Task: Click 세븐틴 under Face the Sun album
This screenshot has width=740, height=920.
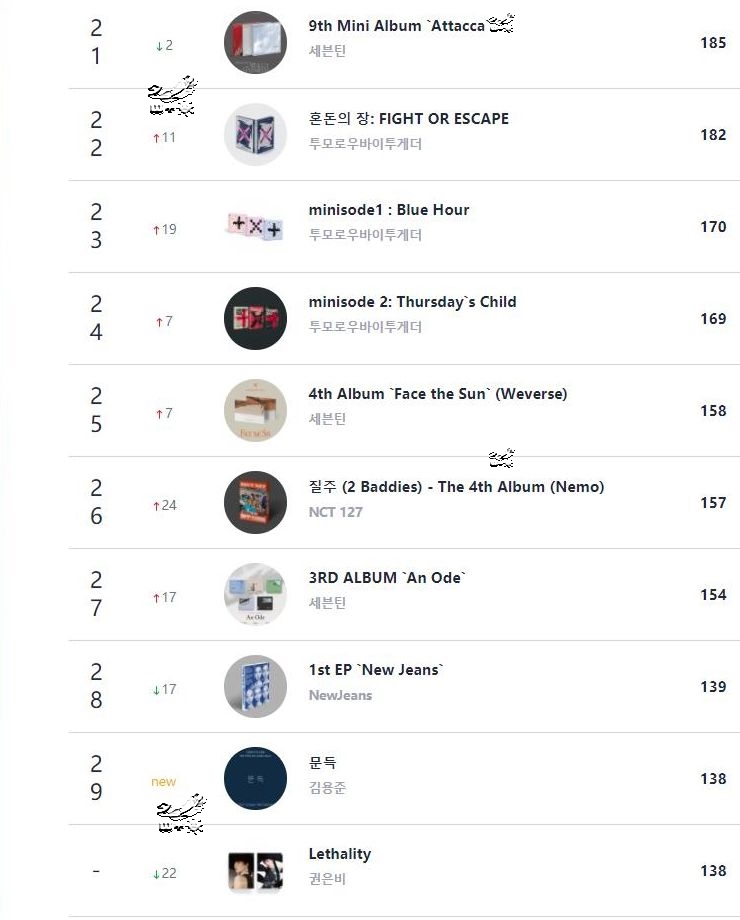Action: point(328,420)
